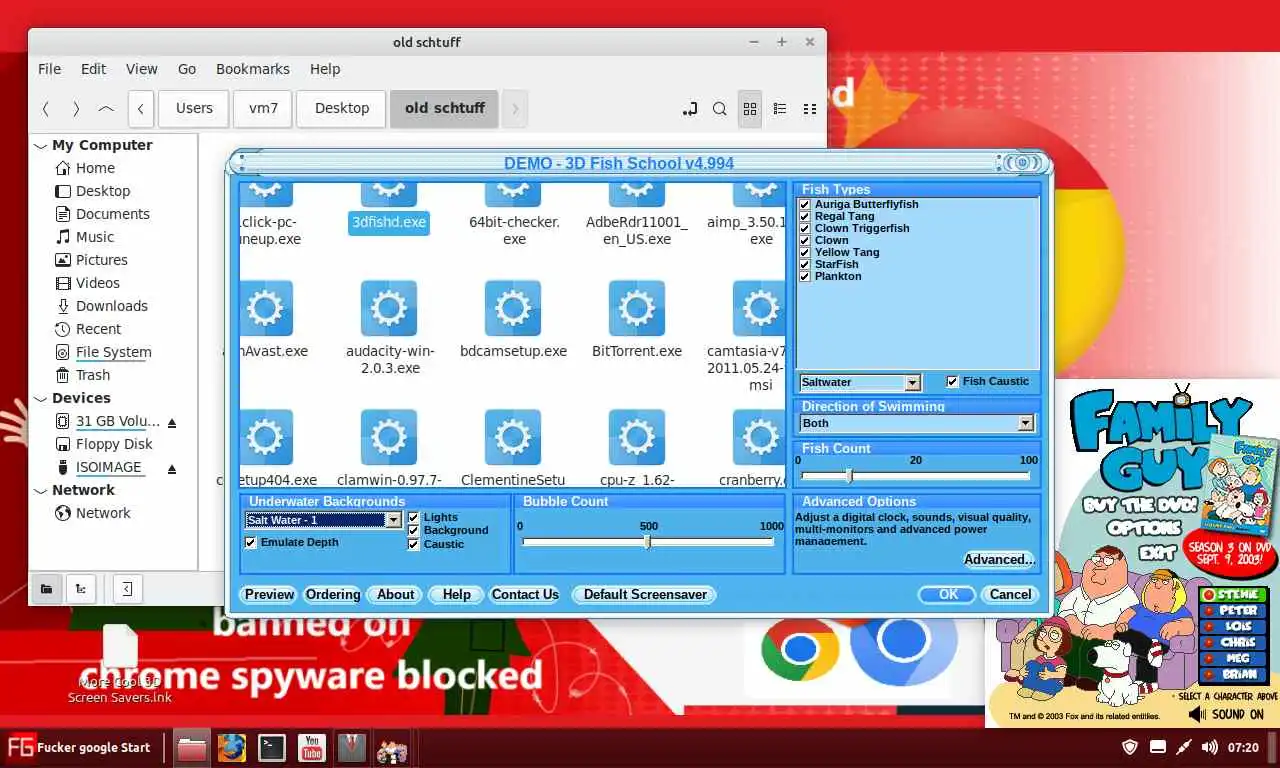Viewport: 1280px width, 768px height.
Task: Click the file manager icon in the taskbar
Action: pyautogui.click(x=192, y=748)
